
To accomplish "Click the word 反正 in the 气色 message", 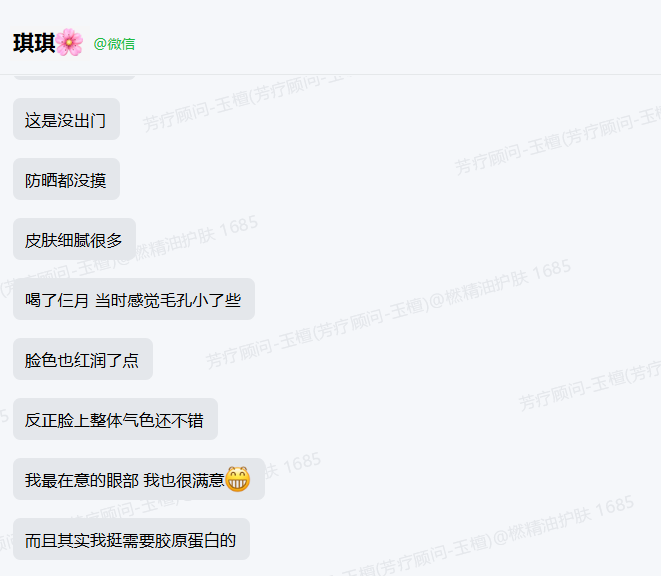I will click(41, 420).
